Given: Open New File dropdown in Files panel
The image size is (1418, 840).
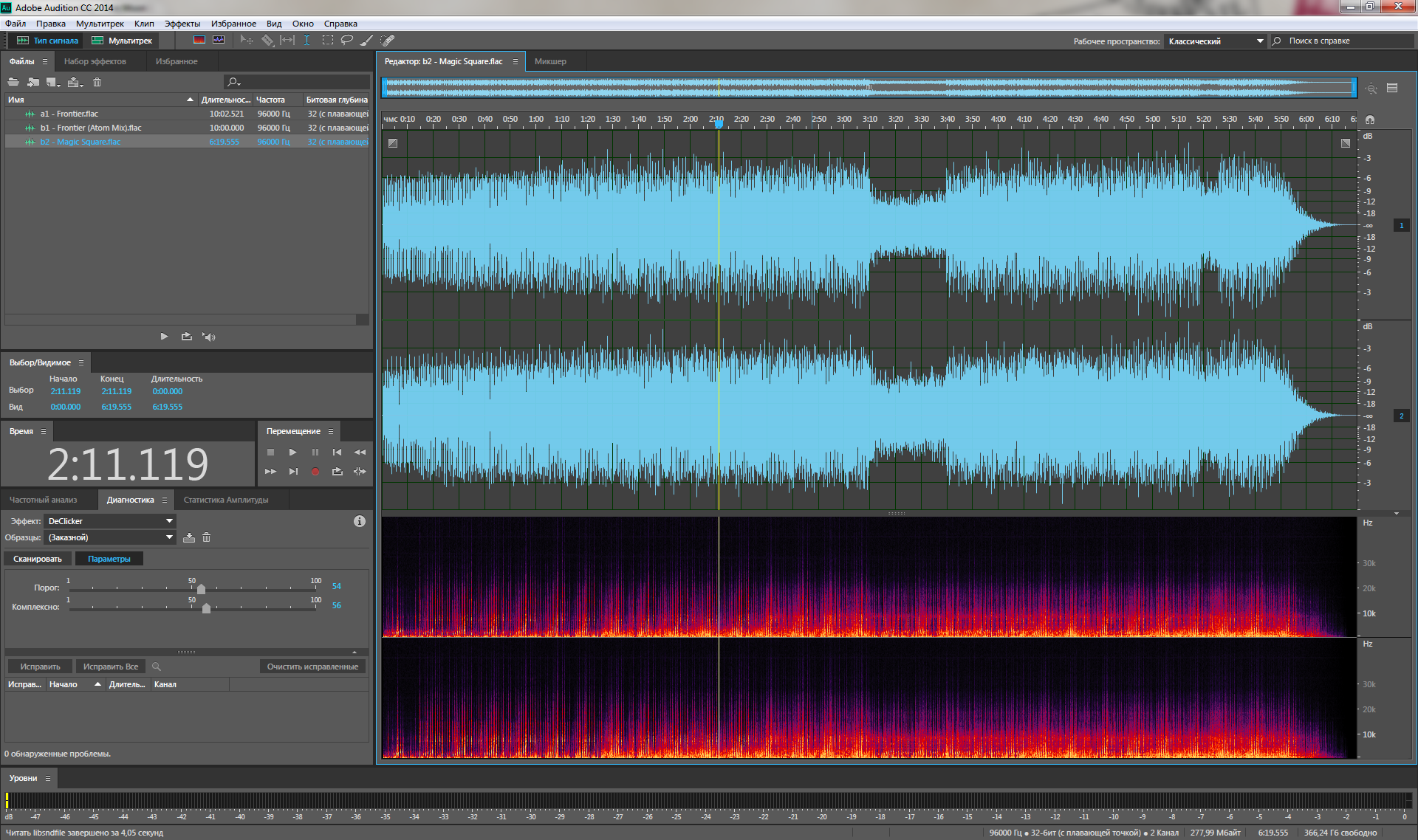Looking at the screenshot, I should (x=53, y=82).
